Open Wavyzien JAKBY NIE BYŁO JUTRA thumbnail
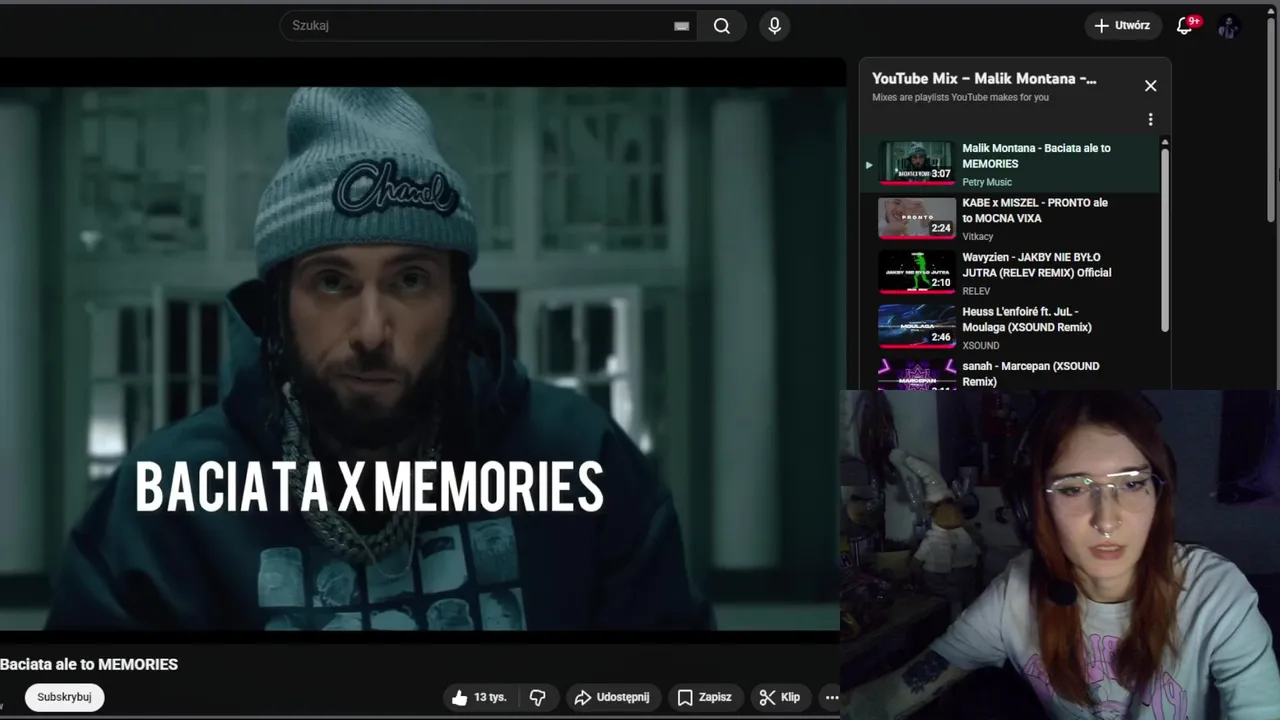Image resolution: width=1280 pixels, height=720 pixels. [x=917, y=273]
